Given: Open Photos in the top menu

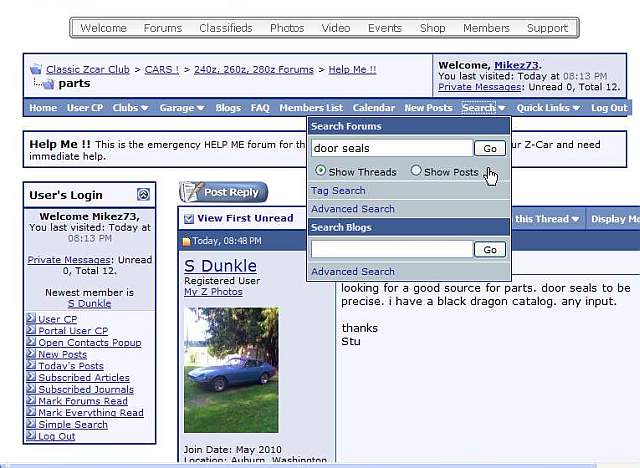Looking at the screenshot, I should click(287, 28).
